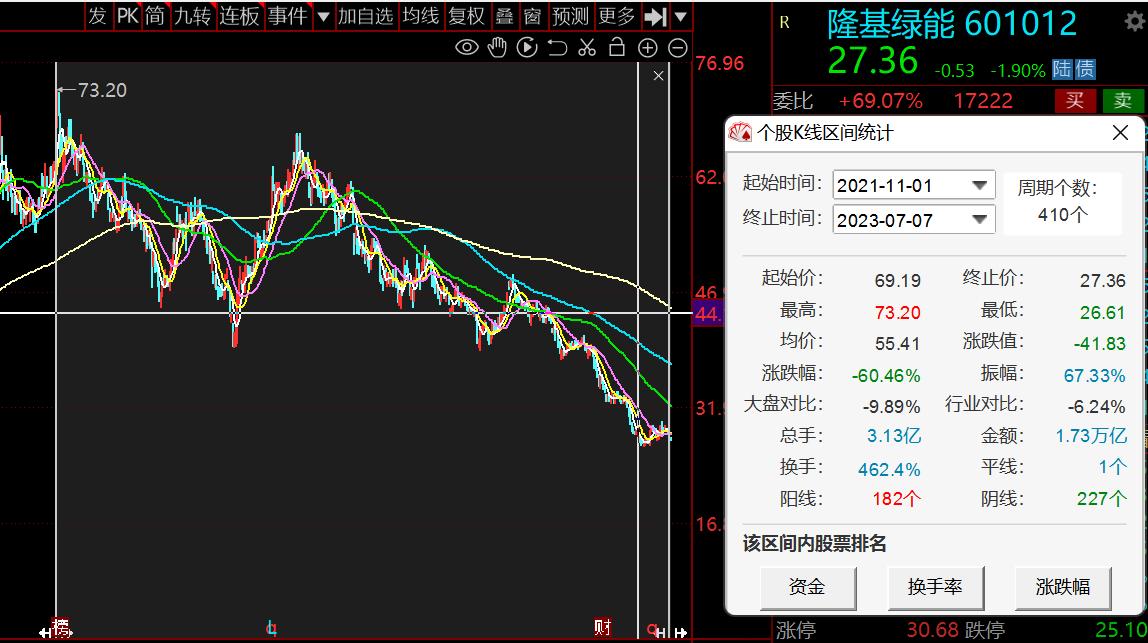The image size is (1148, 643).
Task: Click the 资金 ranking button
Action: [x=807, y=588]
